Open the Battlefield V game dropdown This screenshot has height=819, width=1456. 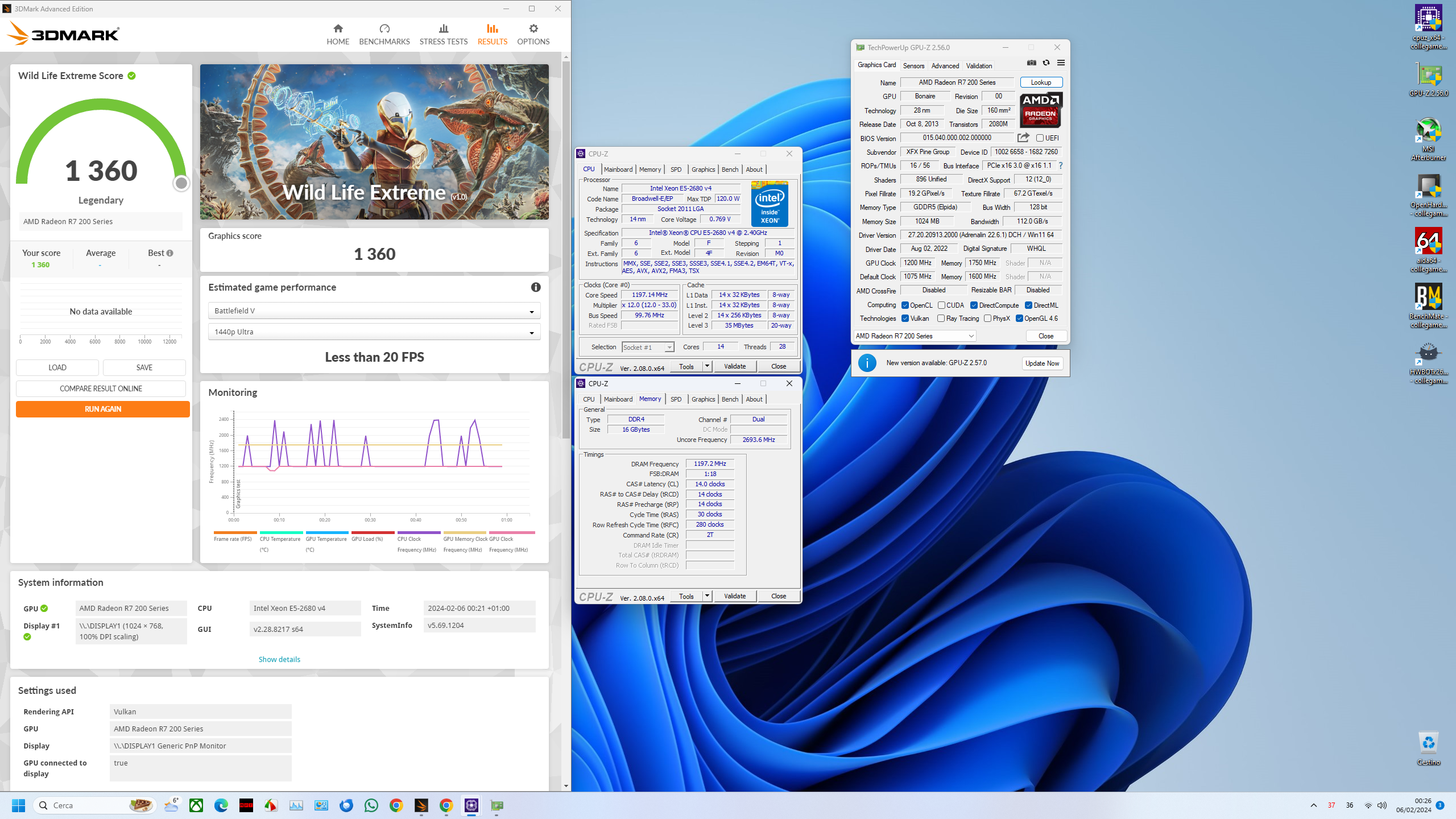(374, 311)
